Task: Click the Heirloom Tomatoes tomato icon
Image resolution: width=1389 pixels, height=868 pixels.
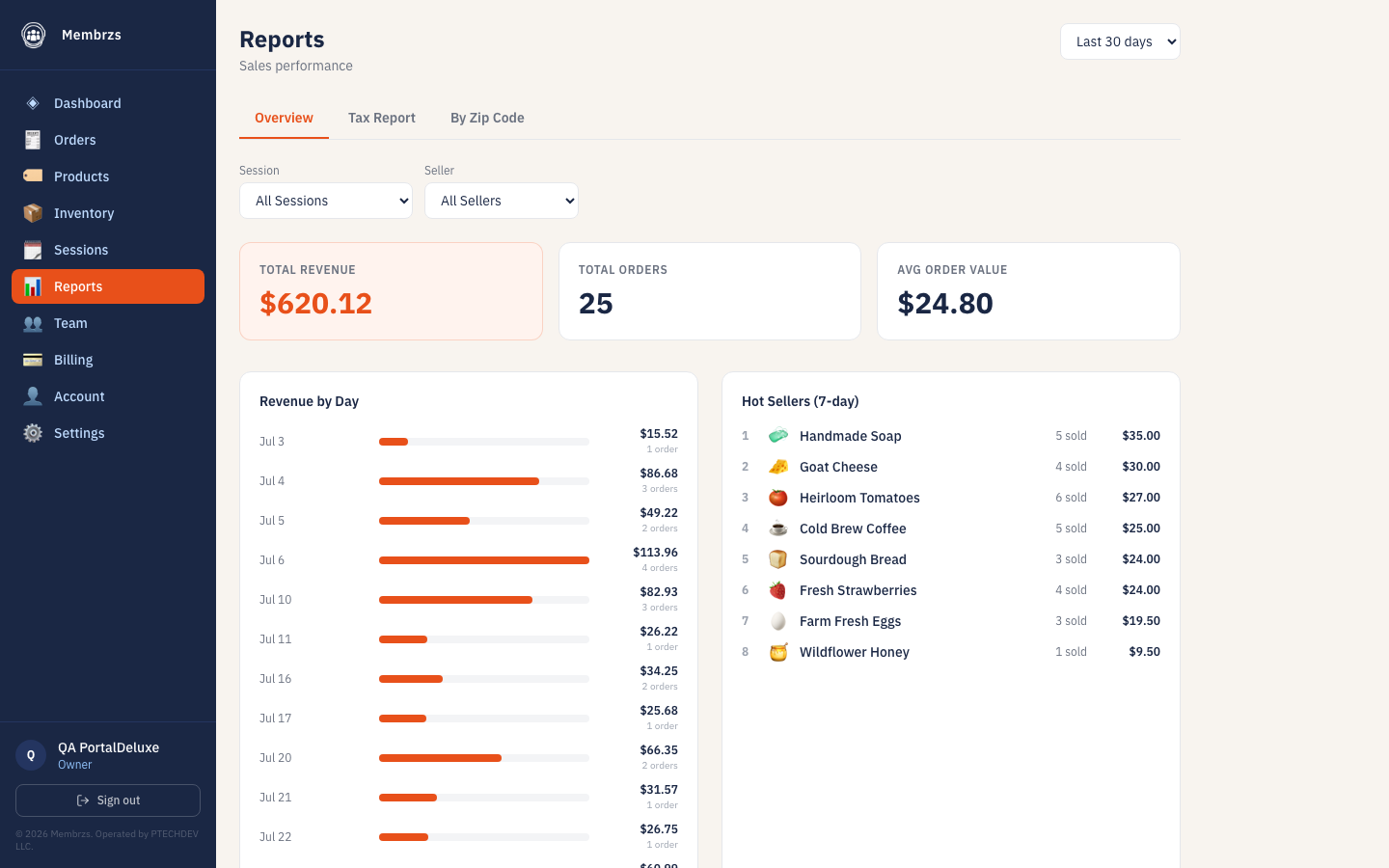Action: pos(778,498)
